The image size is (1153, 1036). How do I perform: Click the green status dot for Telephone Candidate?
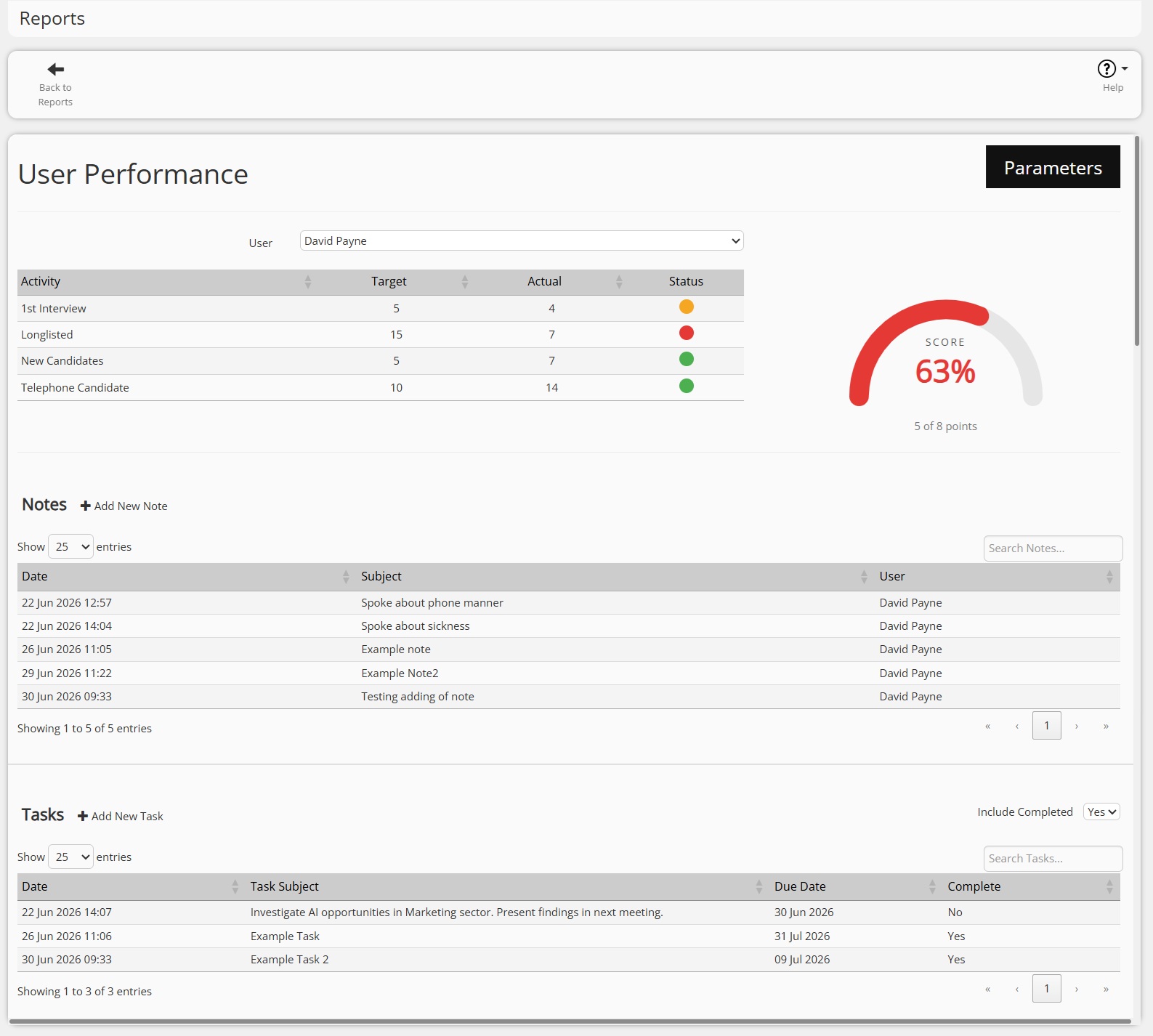(x=686, y=386)
